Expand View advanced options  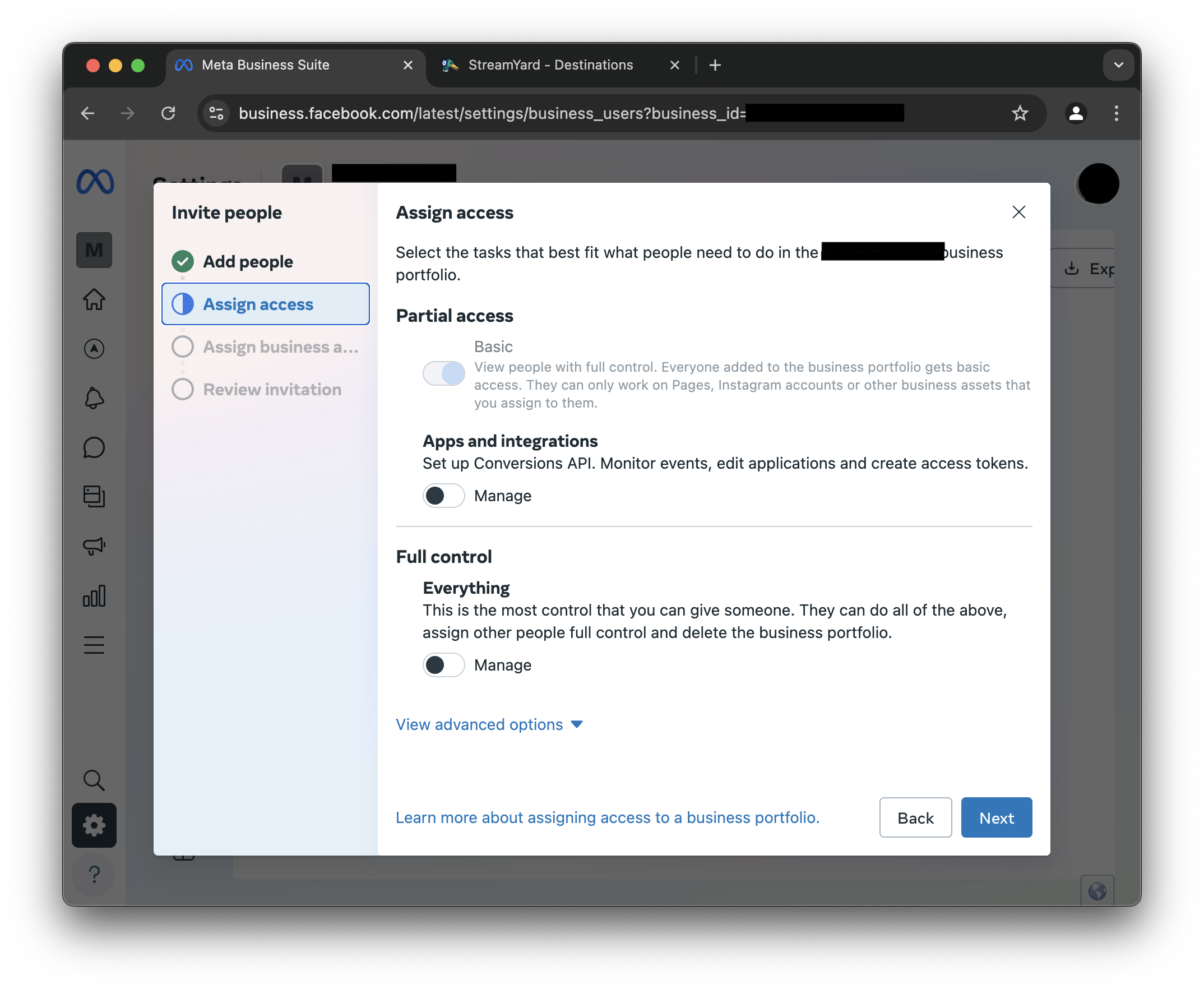point(490,724)
